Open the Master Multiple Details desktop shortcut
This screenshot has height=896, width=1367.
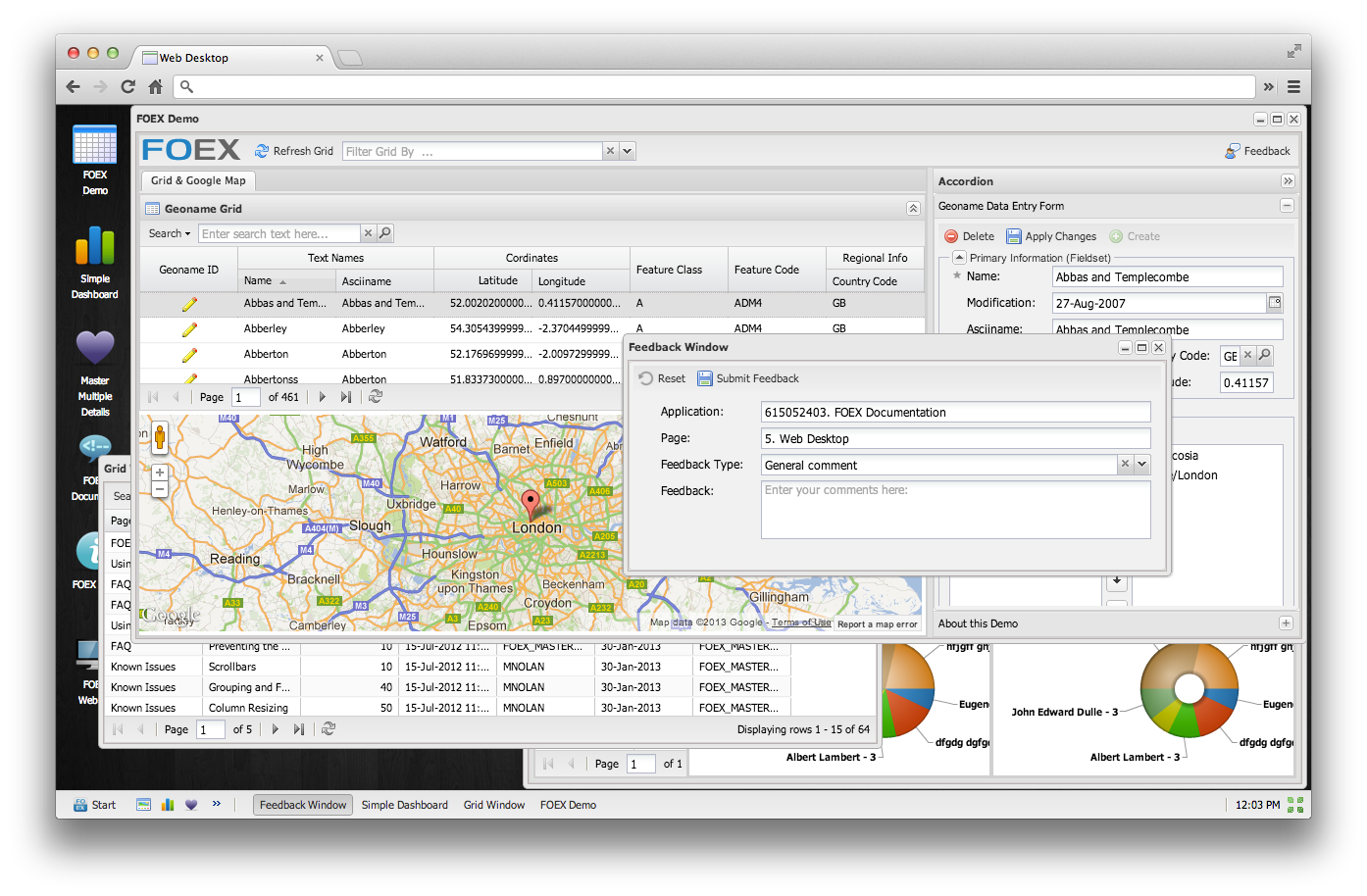click(95, 374)
